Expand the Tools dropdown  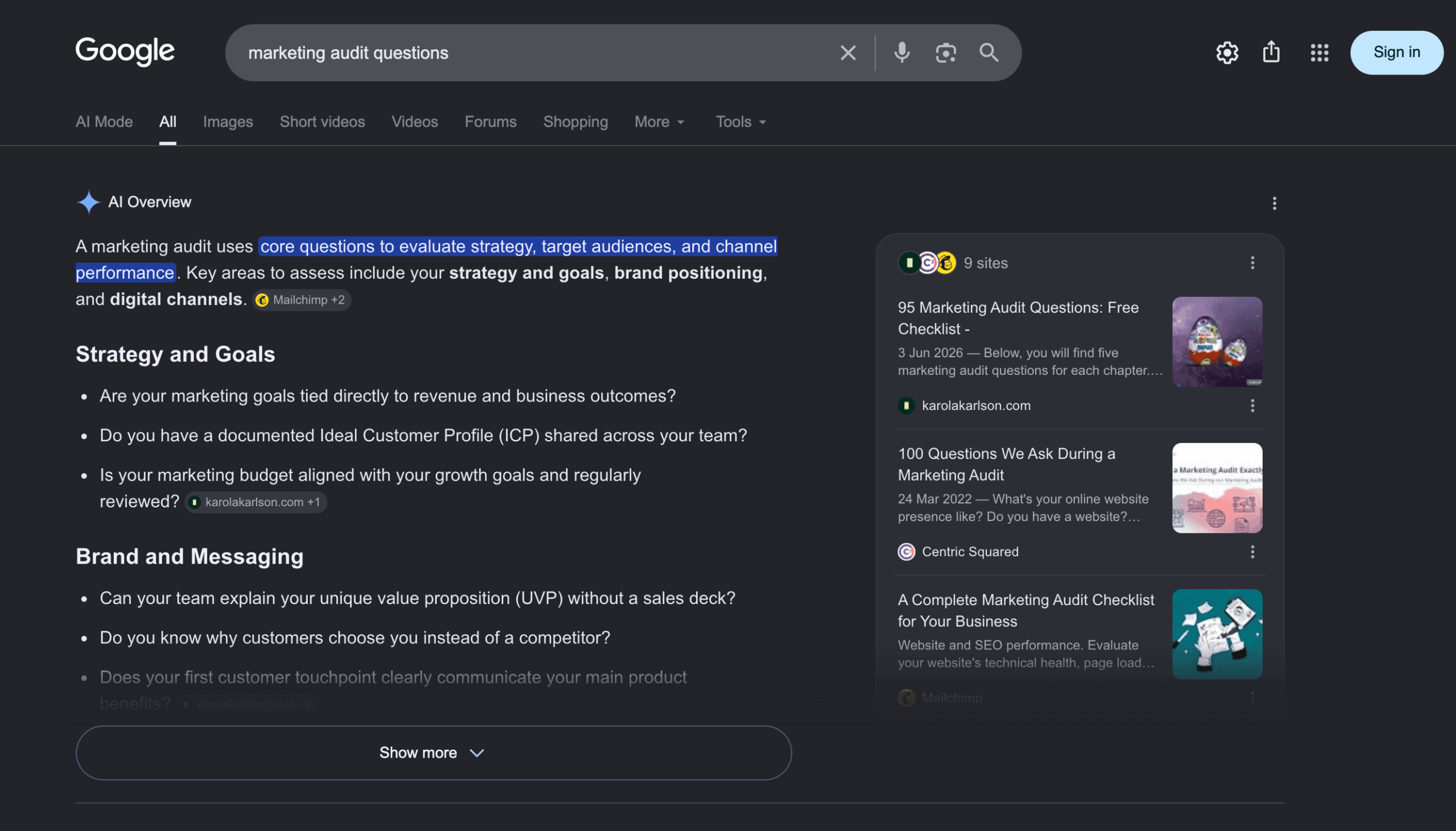click(741, 122)
